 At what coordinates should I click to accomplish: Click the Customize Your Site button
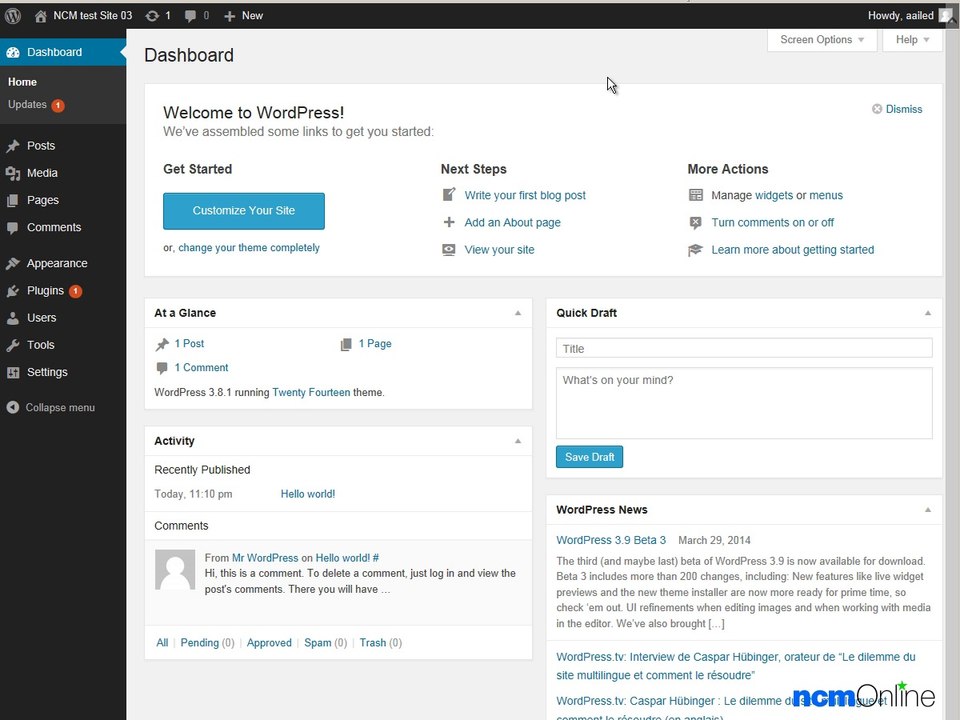pos(244,211)
